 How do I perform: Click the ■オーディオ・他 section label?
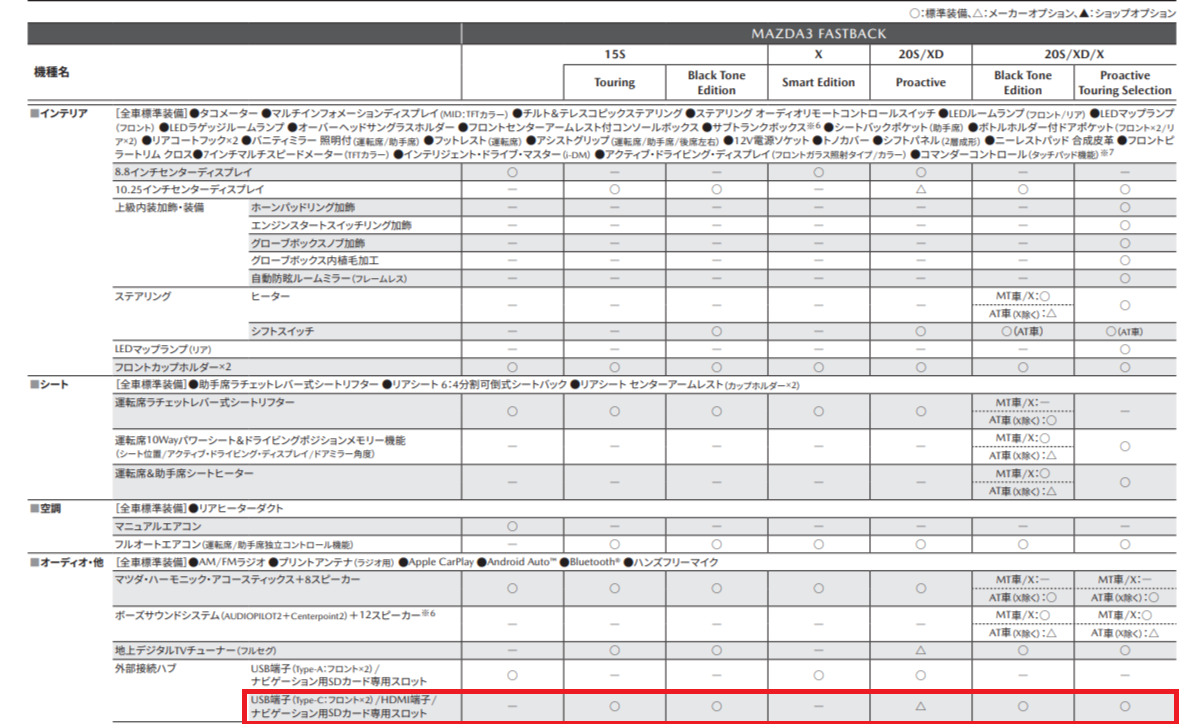click(66, 562)
